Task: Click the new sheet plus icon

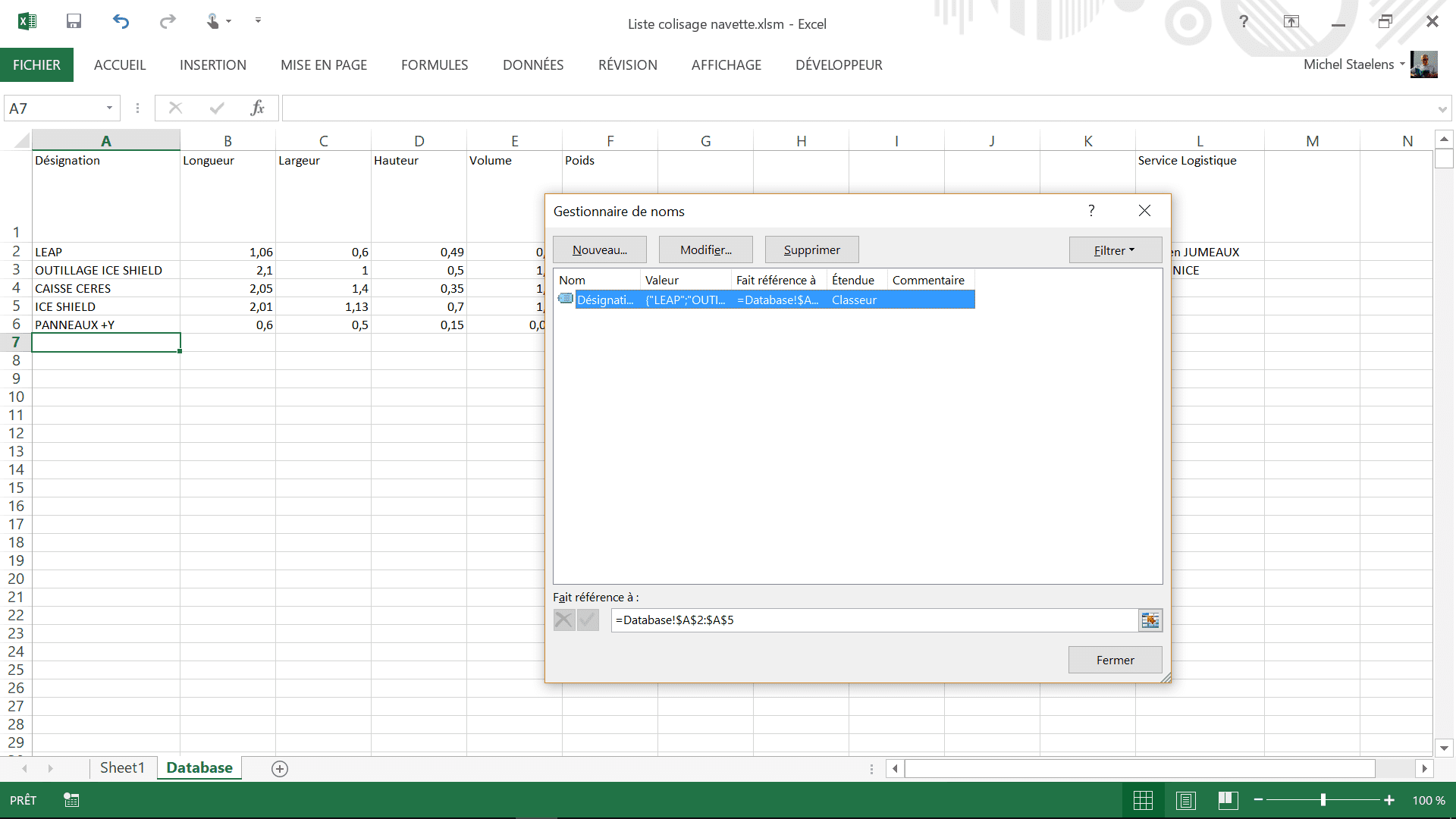Action: pyautogui.click(x=280, y=769)
